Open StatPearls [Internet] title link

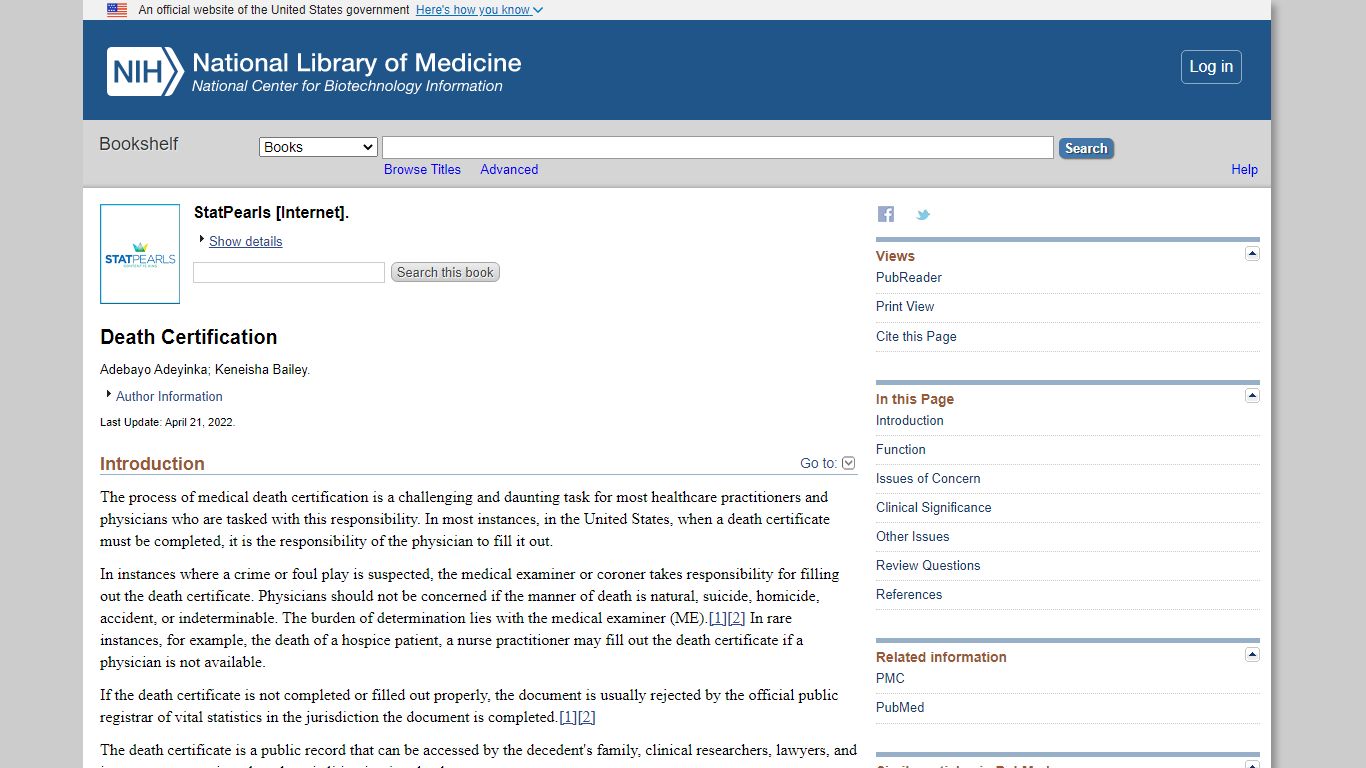tap(271, 212)
